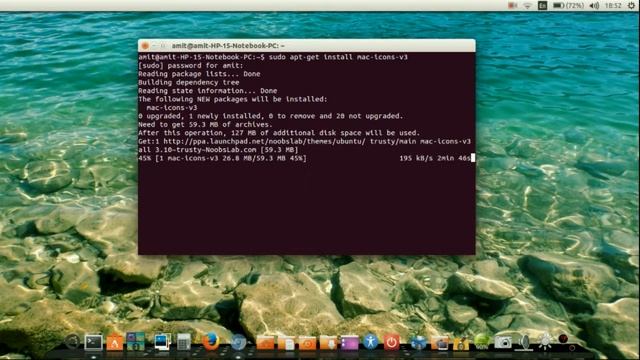Image resolution: width=640 pixels, height=360 pixels.
Task: Open the Wi-Fi network indicator in top panel
Action: tap(528, 5)
